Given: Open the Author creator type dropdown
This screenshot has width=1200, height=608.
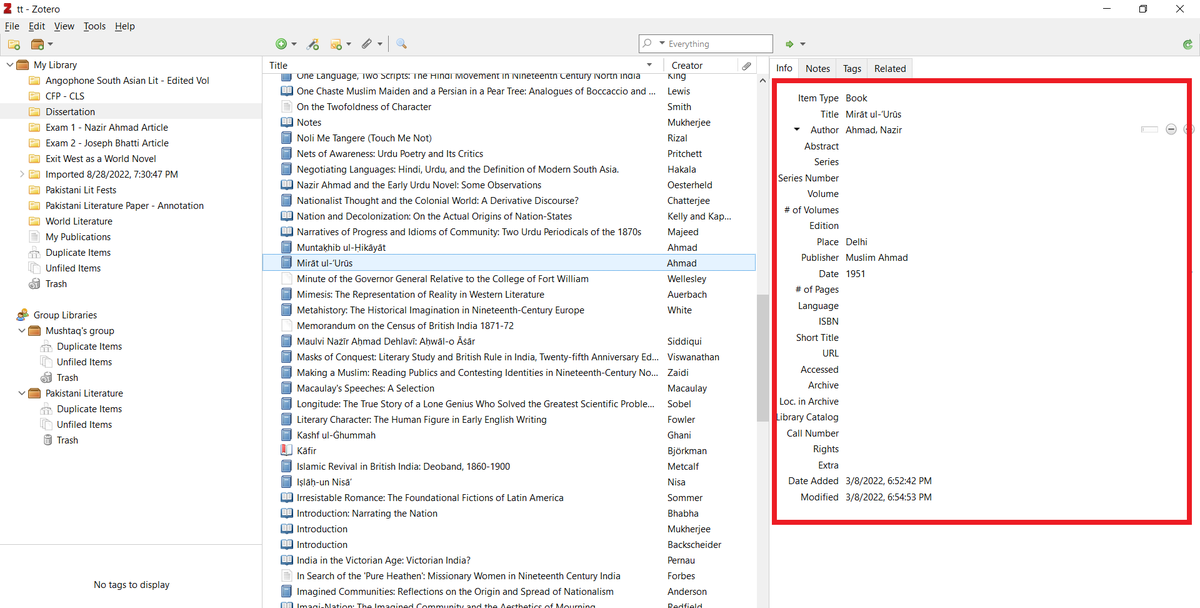Looking at the screenshot, I should (797, 130).
